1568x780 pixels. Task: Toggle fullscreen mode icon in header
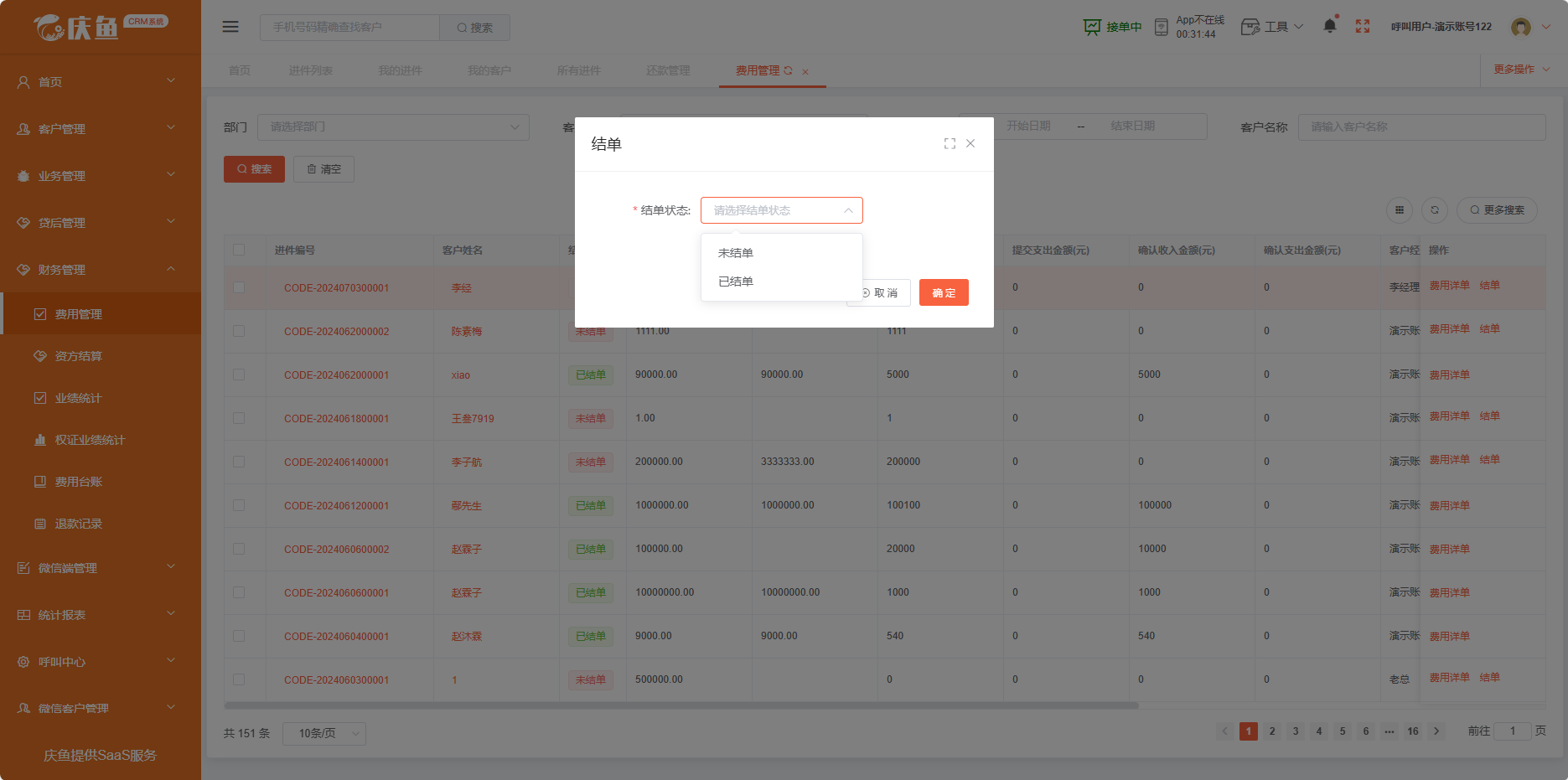[1363, 27]
